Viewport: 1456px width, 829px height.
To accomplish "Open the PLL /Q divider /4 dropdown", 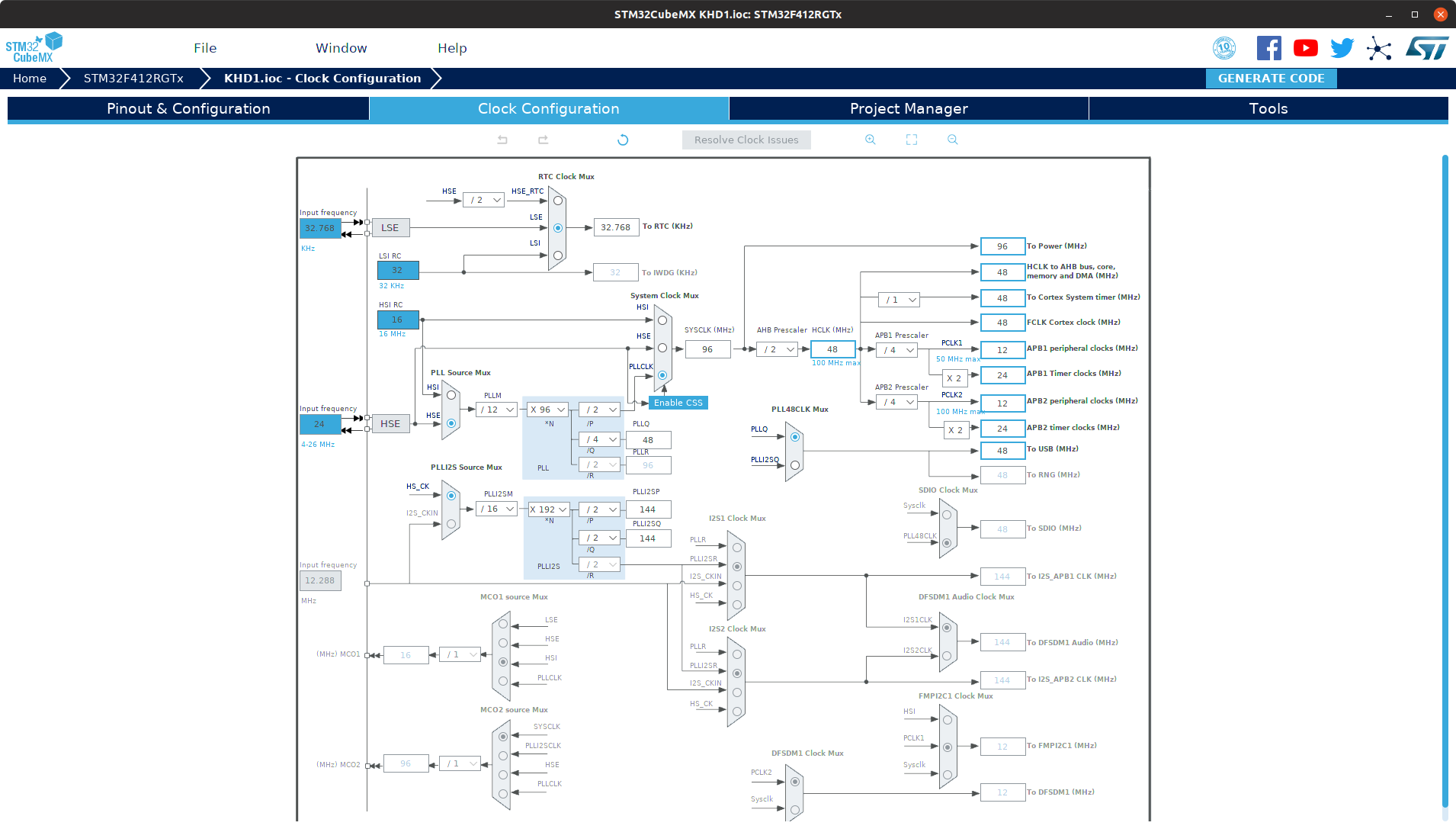I will coord(599,439).
